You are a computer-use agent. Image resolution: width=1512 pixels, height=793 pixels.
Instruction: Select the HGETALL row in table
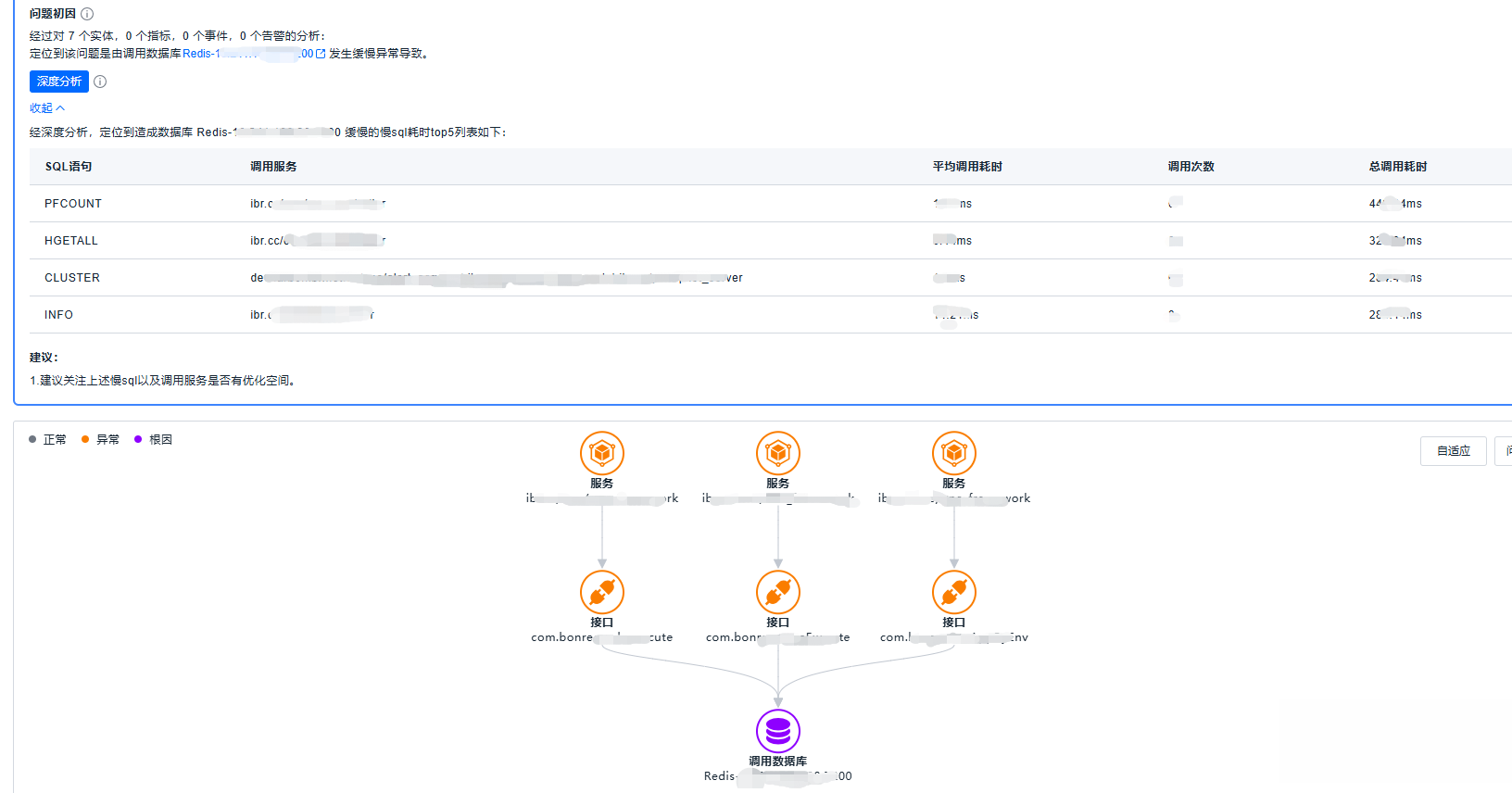[71, 241]
